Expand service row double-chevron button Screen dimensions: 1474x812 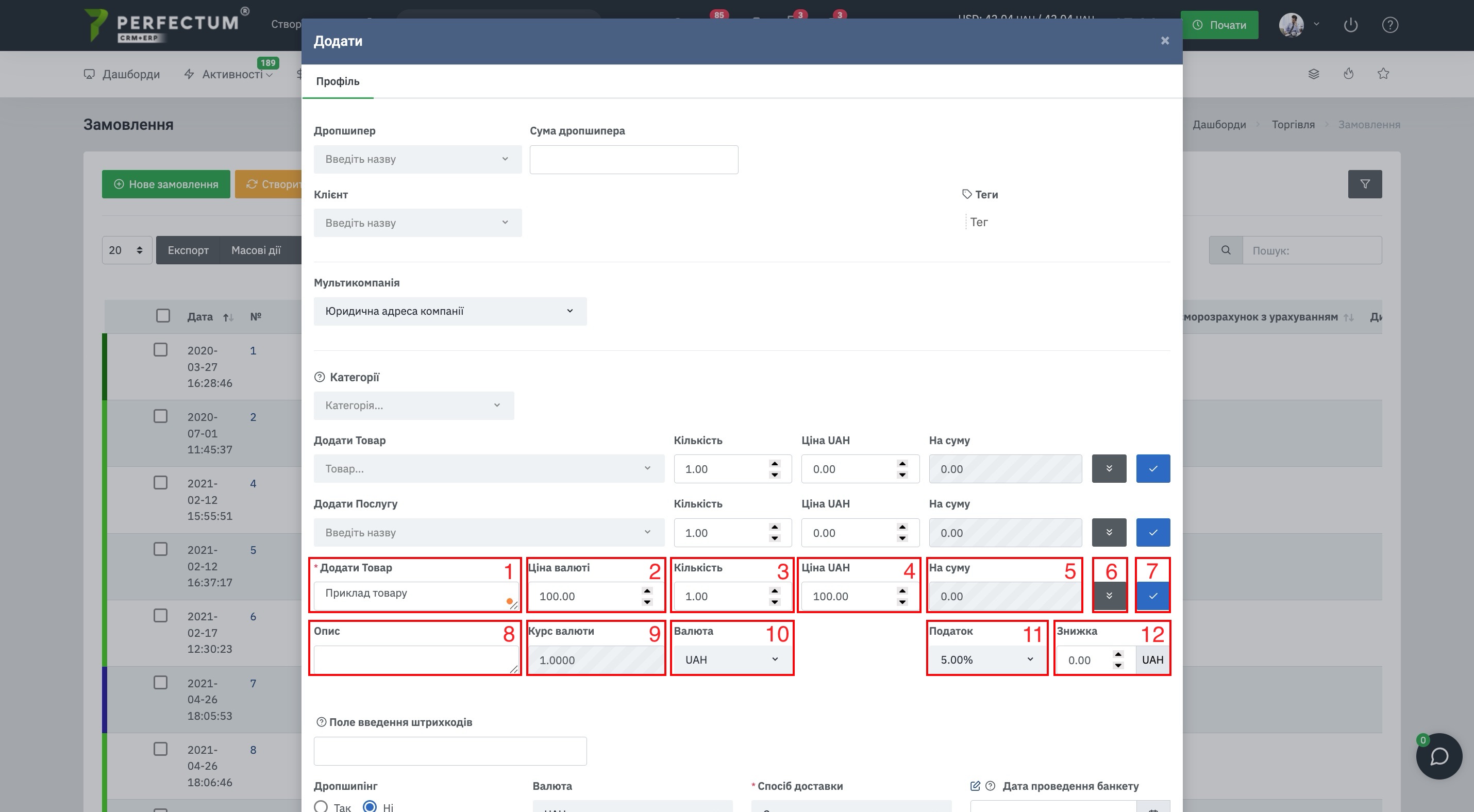point(1109,532)
